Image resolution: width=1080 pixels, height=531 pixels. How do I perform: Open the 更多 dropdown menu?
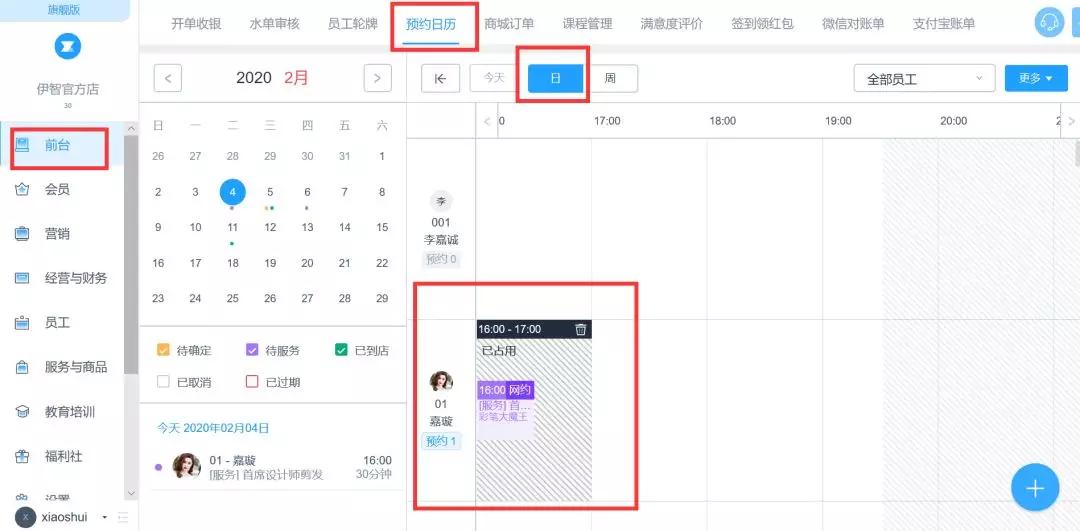[1036, 79]
